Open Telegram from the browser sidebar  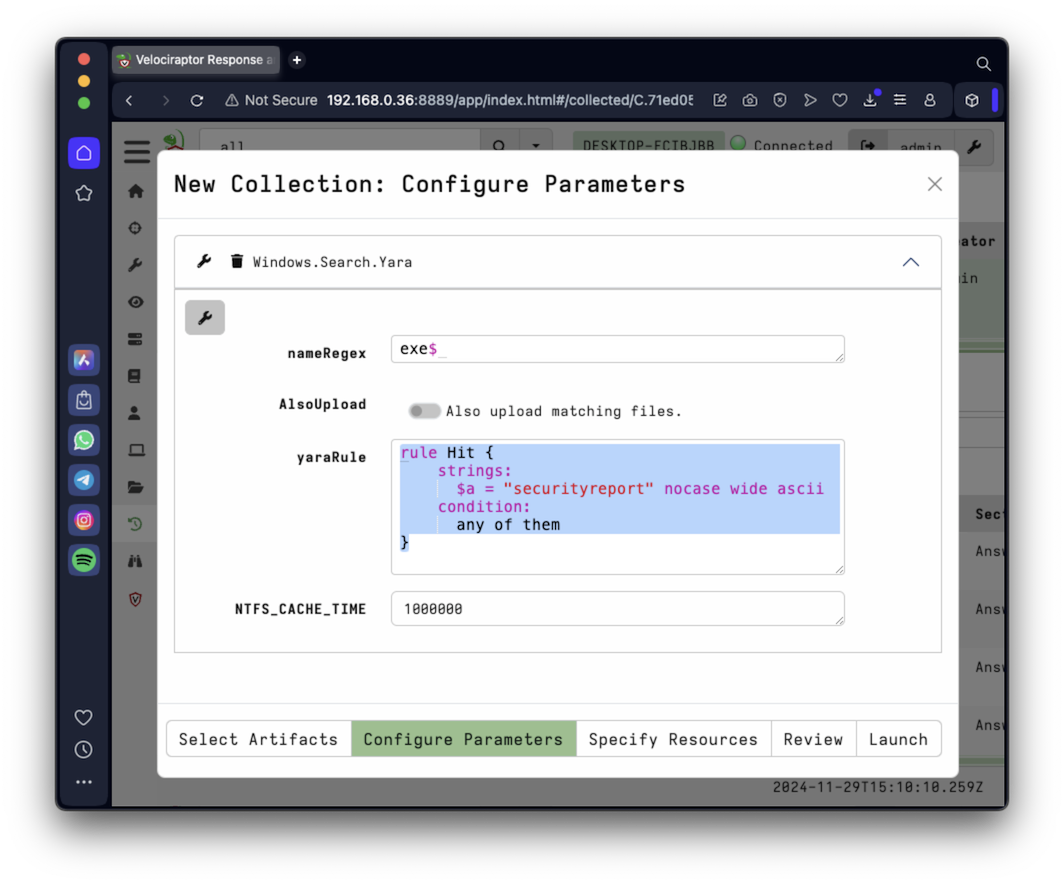[84, 480]
